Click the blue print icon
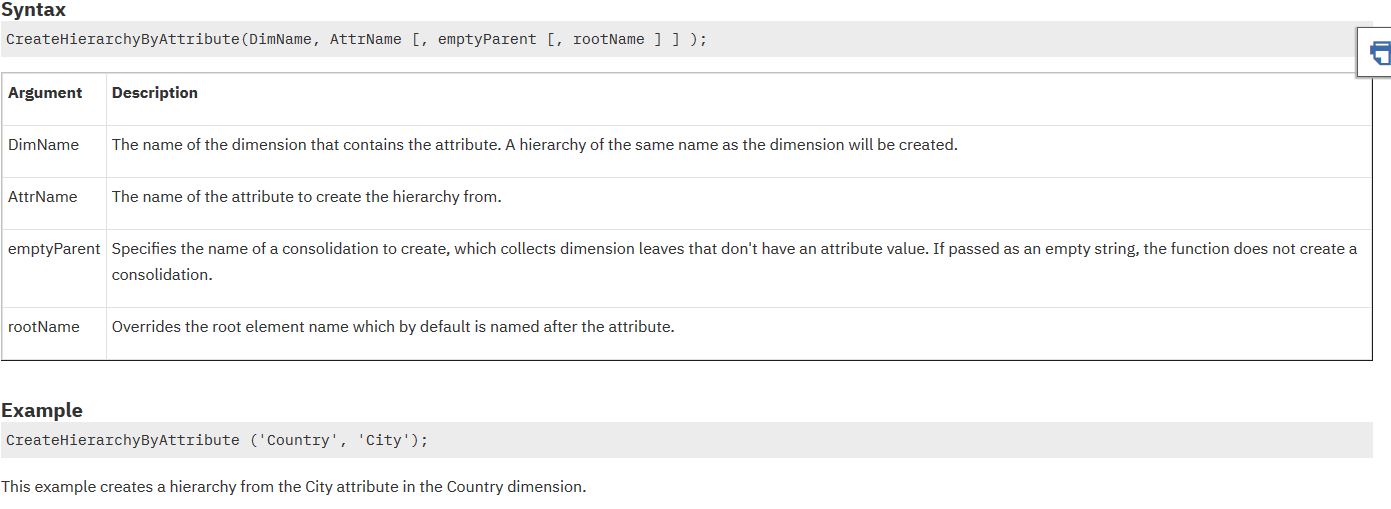Image resolution: width=1391 pixels, height=509 pixels. 1378,51
